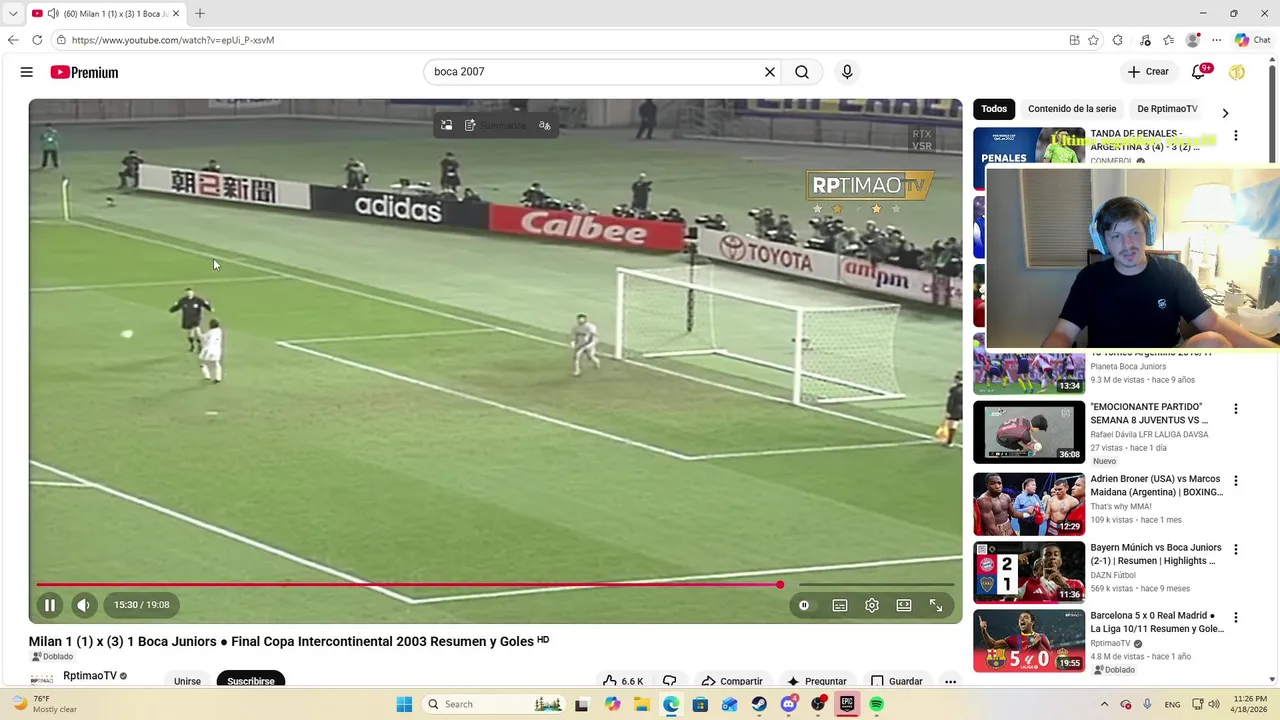Open the YouTube account avatar menu
The image size is (1280, 720).
coord(1237,72)
